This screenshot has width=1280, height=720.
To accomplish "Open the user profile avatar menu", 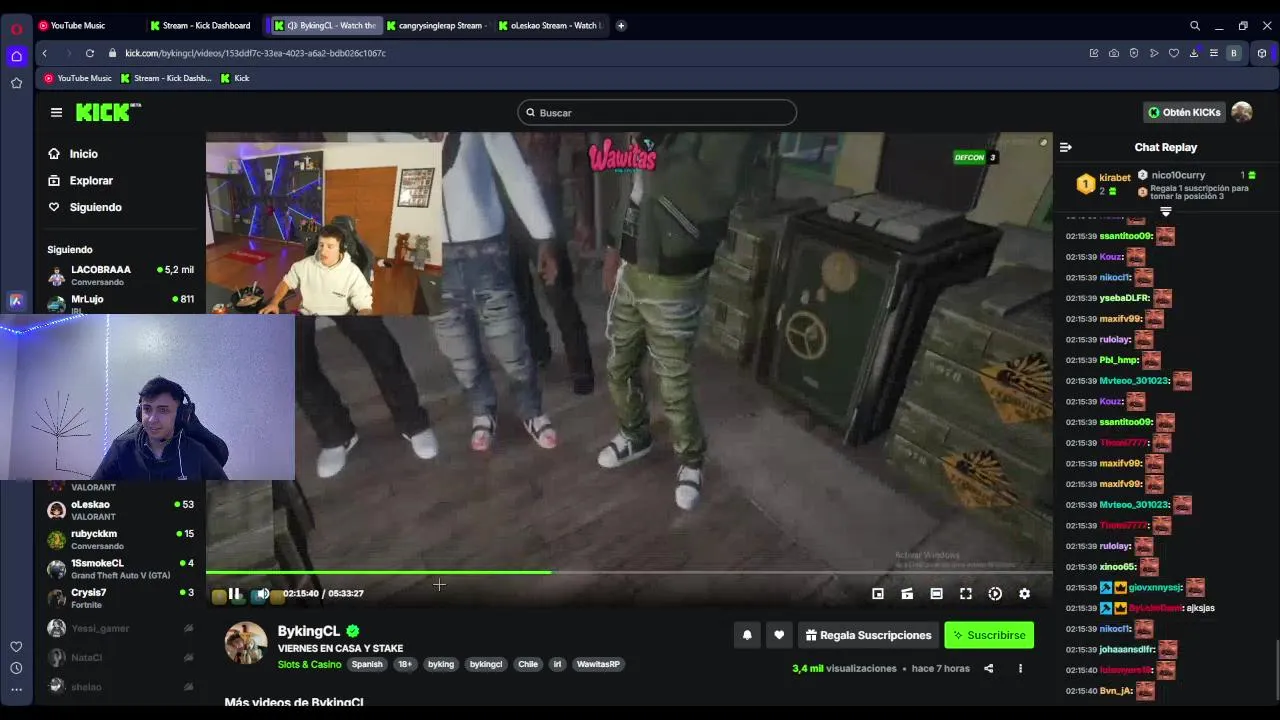I will click(x=1242, y=112).
